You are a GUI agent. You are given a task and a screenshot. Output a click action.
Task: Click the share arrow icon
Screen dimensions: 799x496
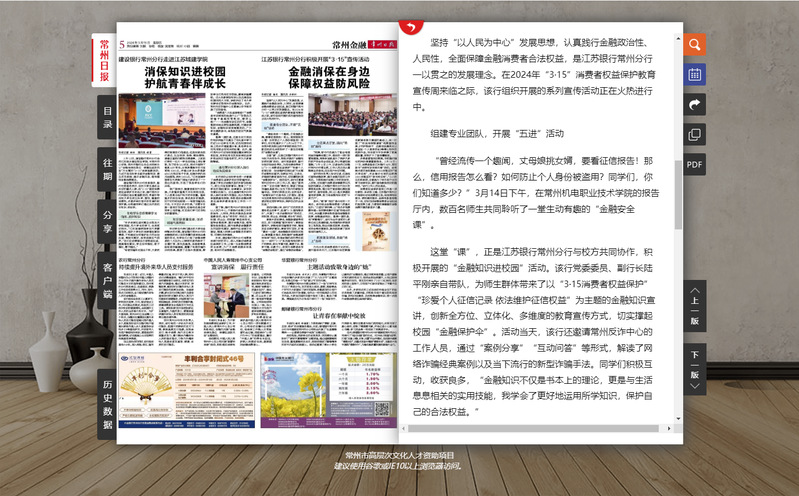(695, 104)
